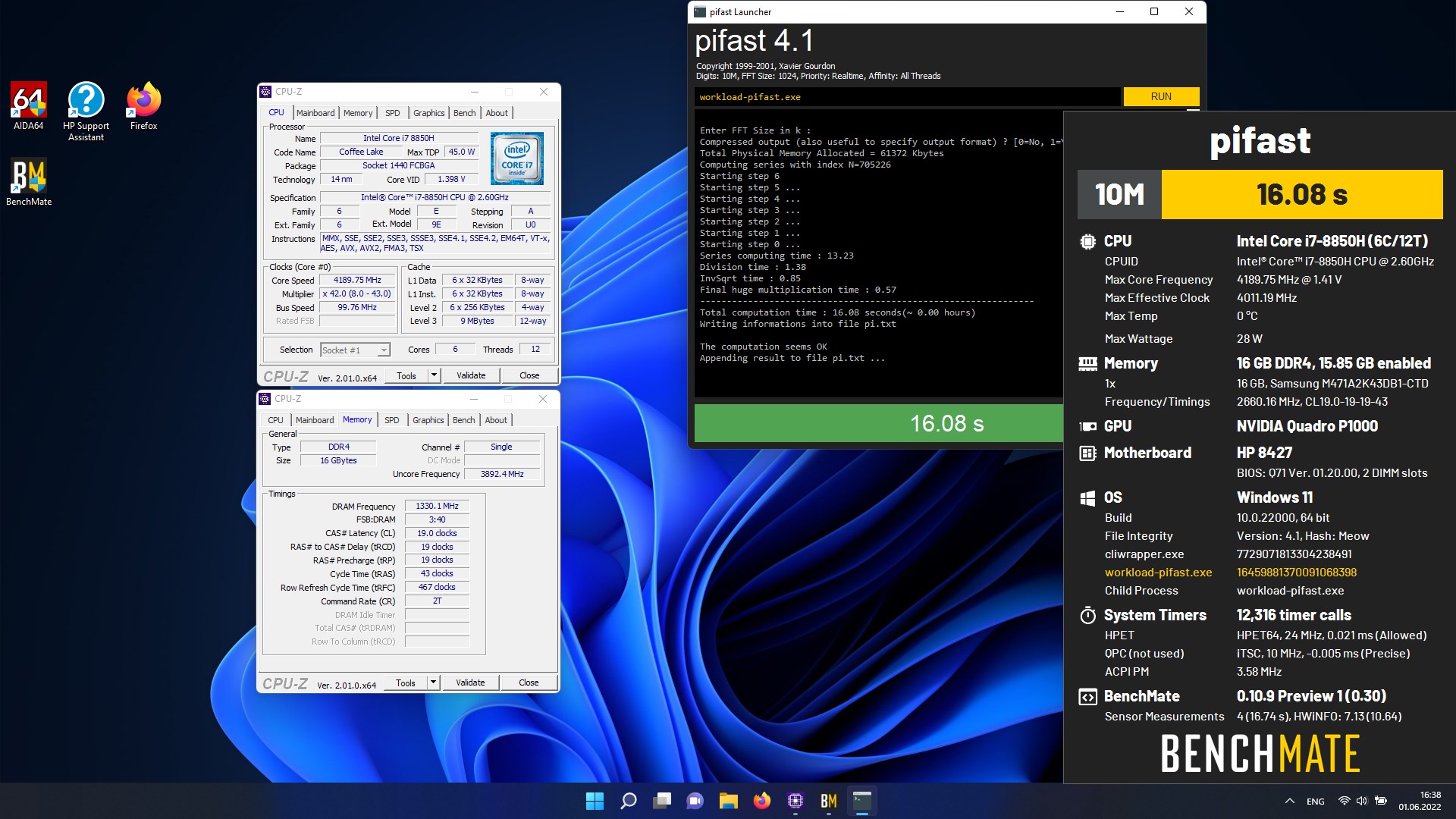The image size is (1456, 819).
Task: Click the pifast Launcher title bar icon
Action: (700, 12)
